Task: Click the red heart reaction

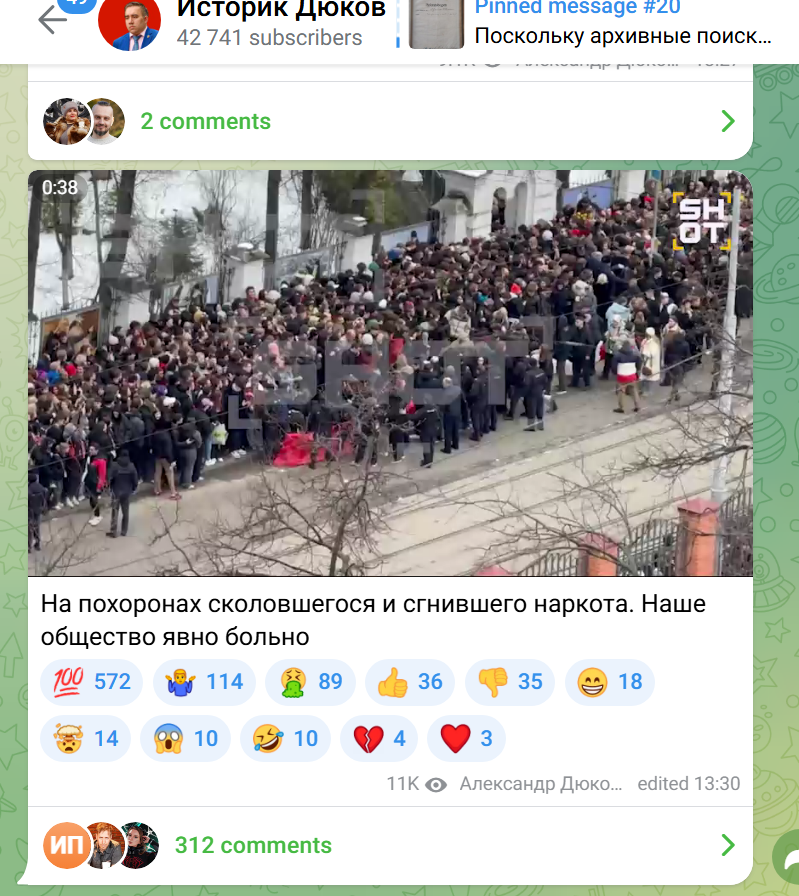Action: (x=466, y=738)
